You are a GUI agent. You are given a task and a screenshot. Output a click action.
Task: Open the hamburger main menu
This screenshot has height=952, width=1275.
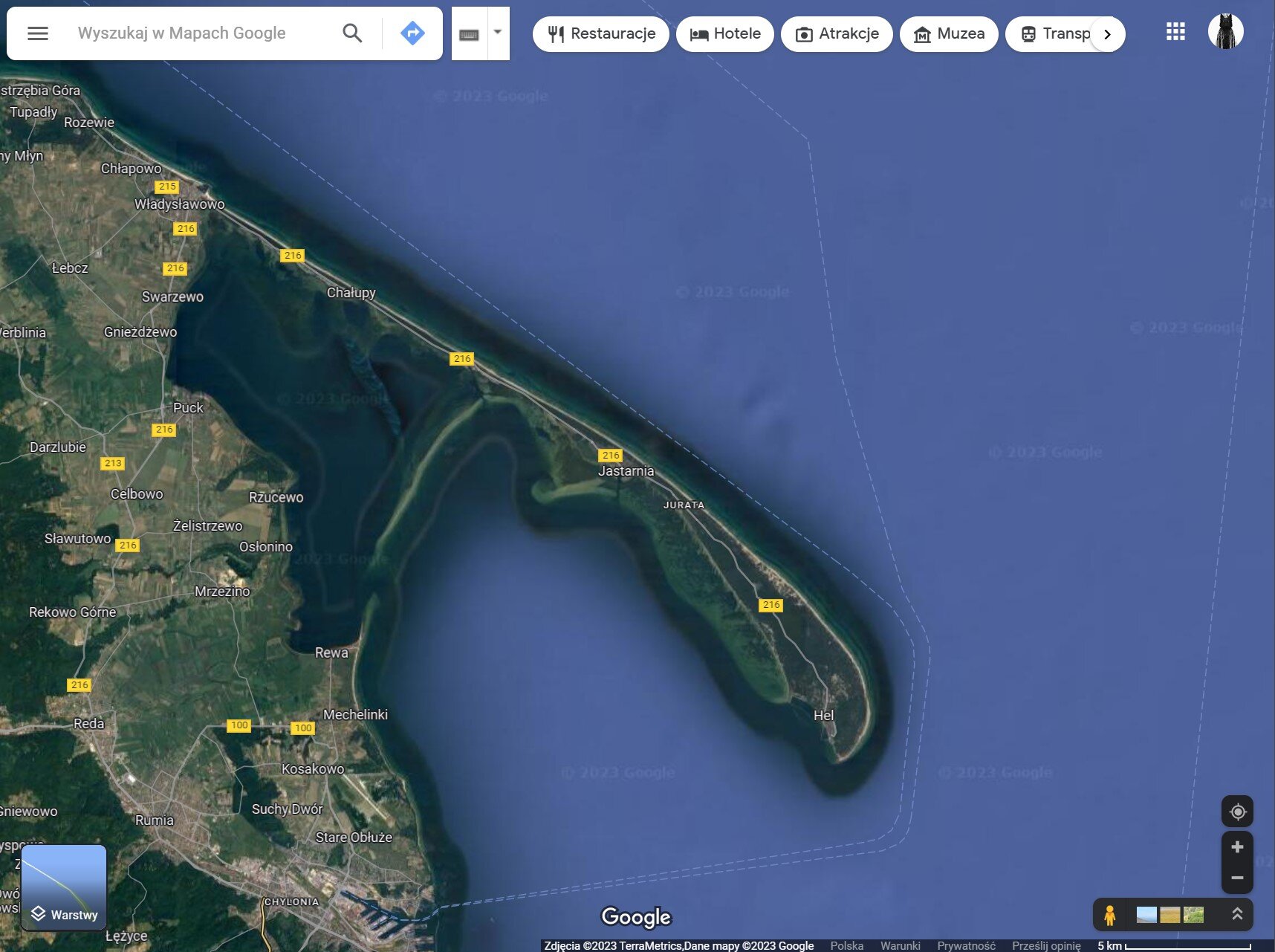[38, 33]
